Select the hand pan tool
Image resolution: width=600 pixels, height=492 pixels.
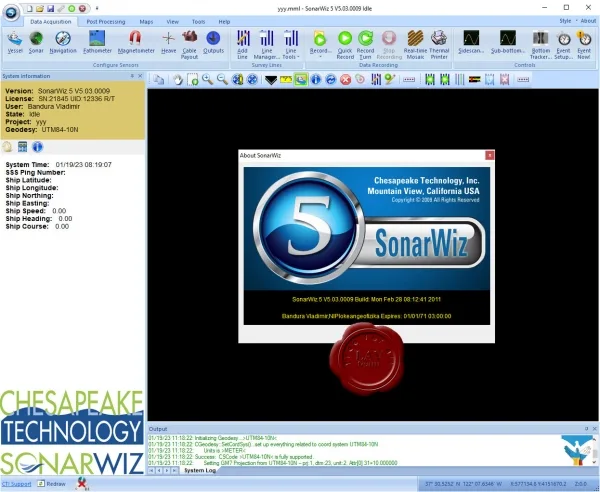178,80
